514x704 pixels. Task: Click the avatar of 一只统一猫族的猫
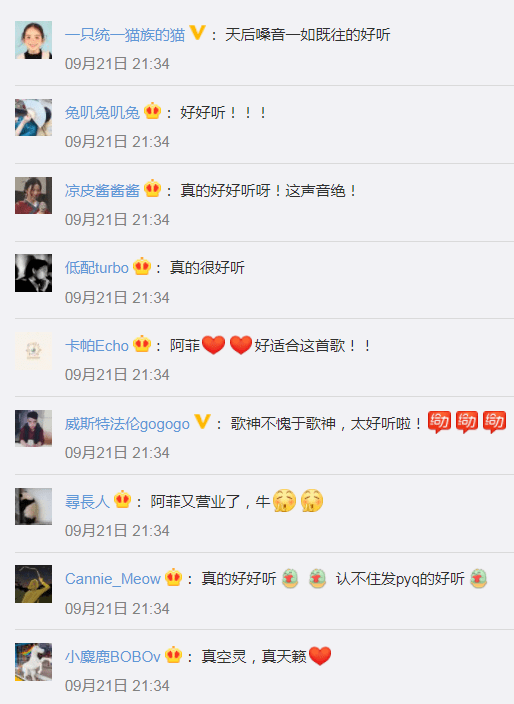pyautogui.click(x=34, y=40)
